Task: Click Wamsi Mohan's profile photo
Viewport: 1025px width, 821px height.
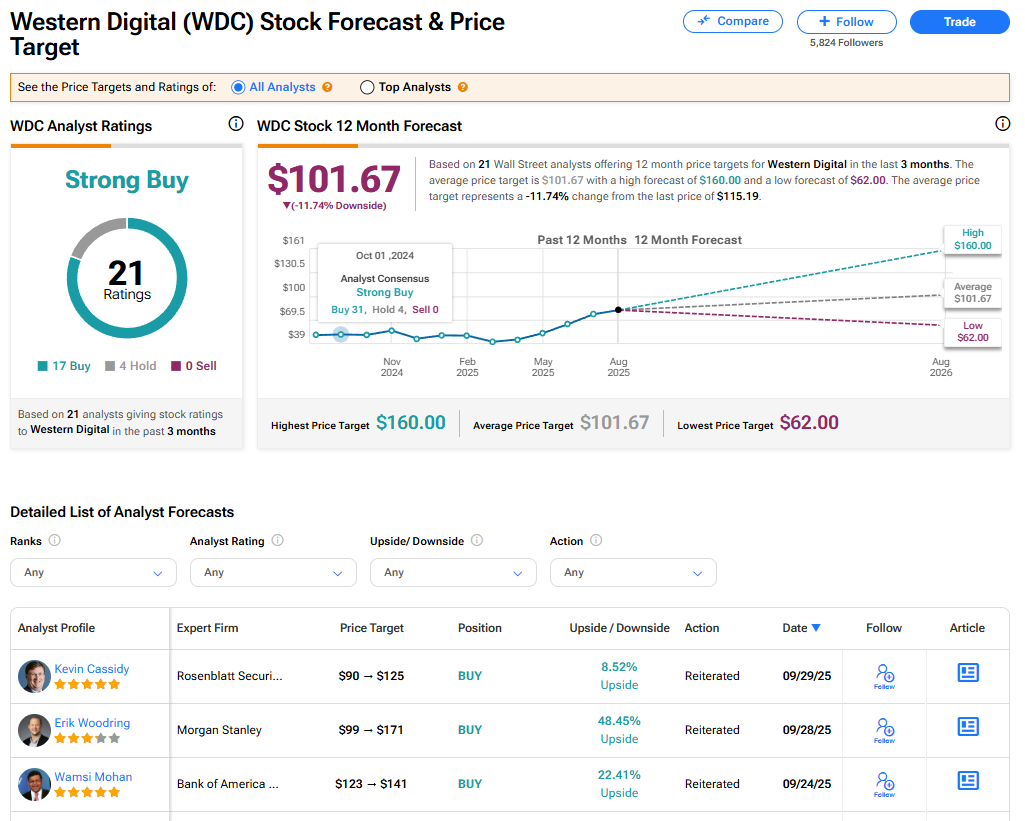Action: 34,784
